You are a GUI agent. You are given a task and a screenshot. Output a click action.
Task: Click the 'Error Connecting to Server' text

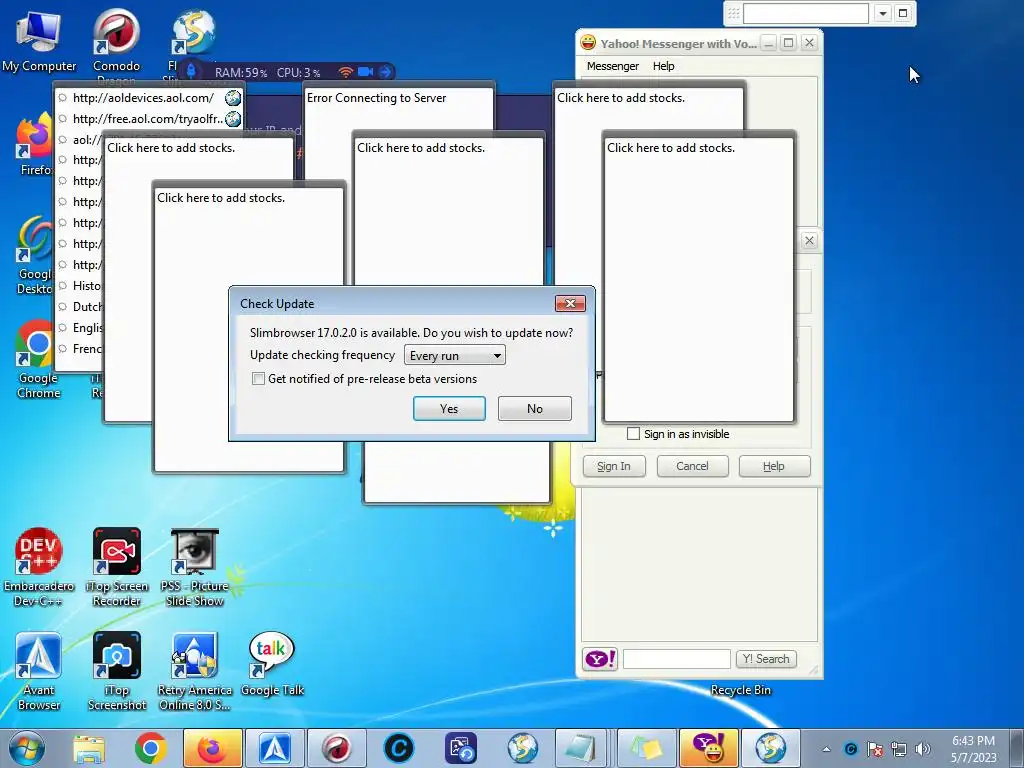click(376, 98)
